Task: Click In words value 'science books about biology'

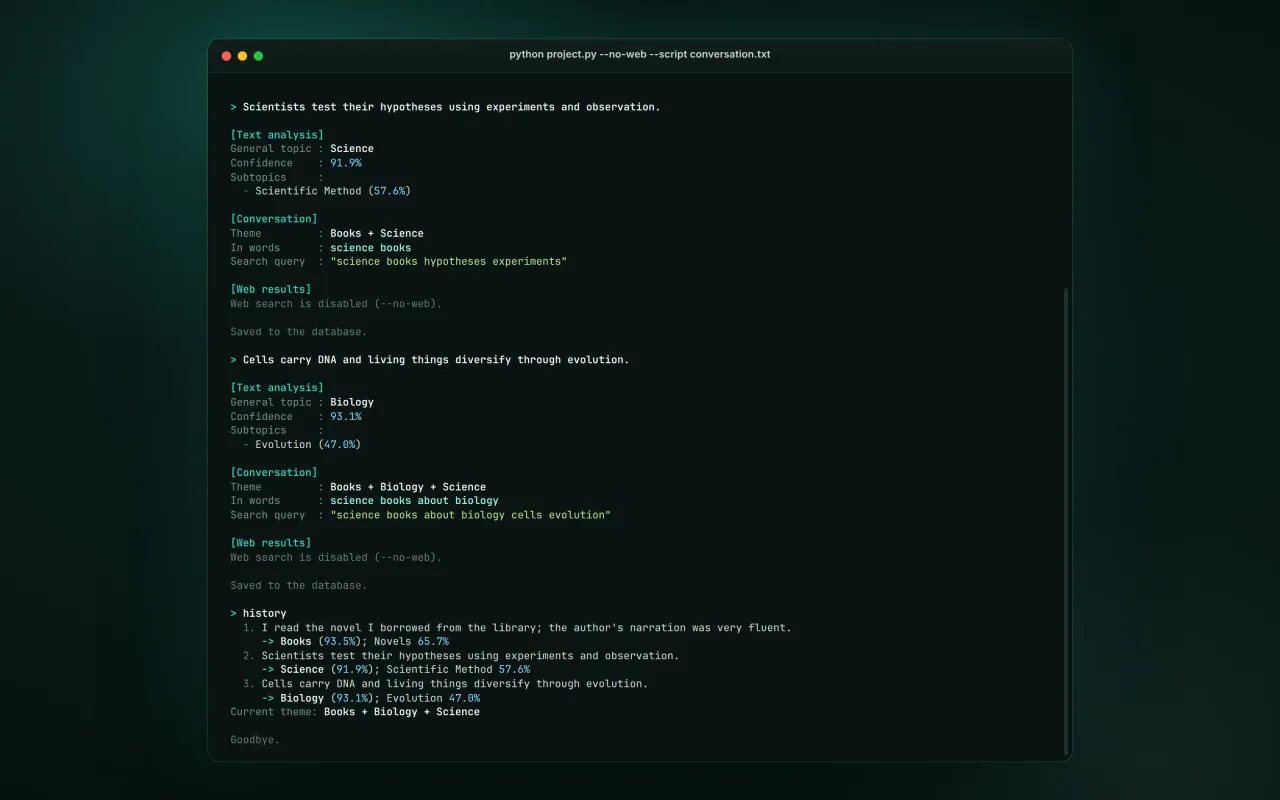Action: 414,501
